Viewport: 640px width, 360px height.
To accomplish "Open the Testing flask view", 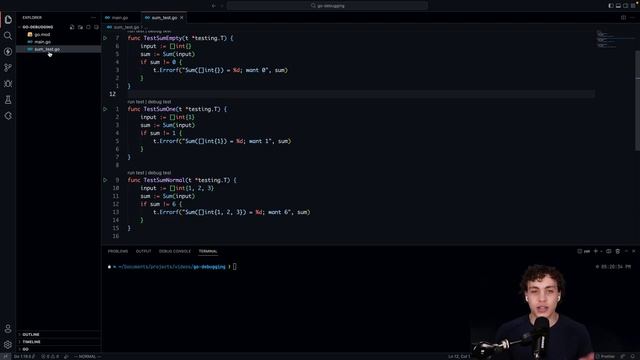I will [x=8, y=100].
